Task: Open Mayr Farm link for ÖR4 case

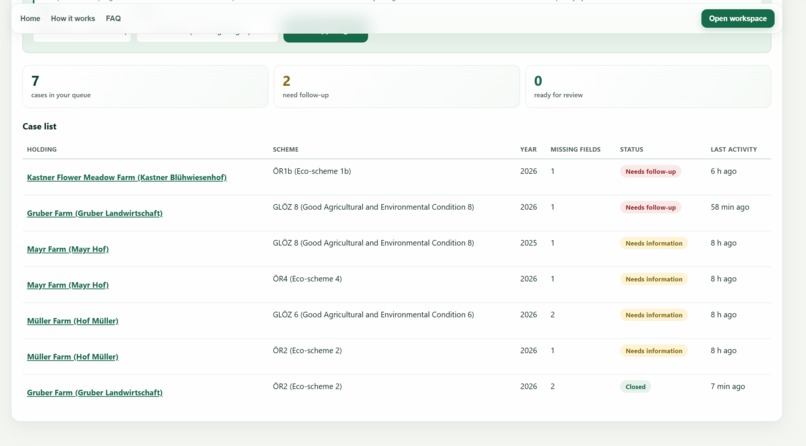Action: (68, 285)
